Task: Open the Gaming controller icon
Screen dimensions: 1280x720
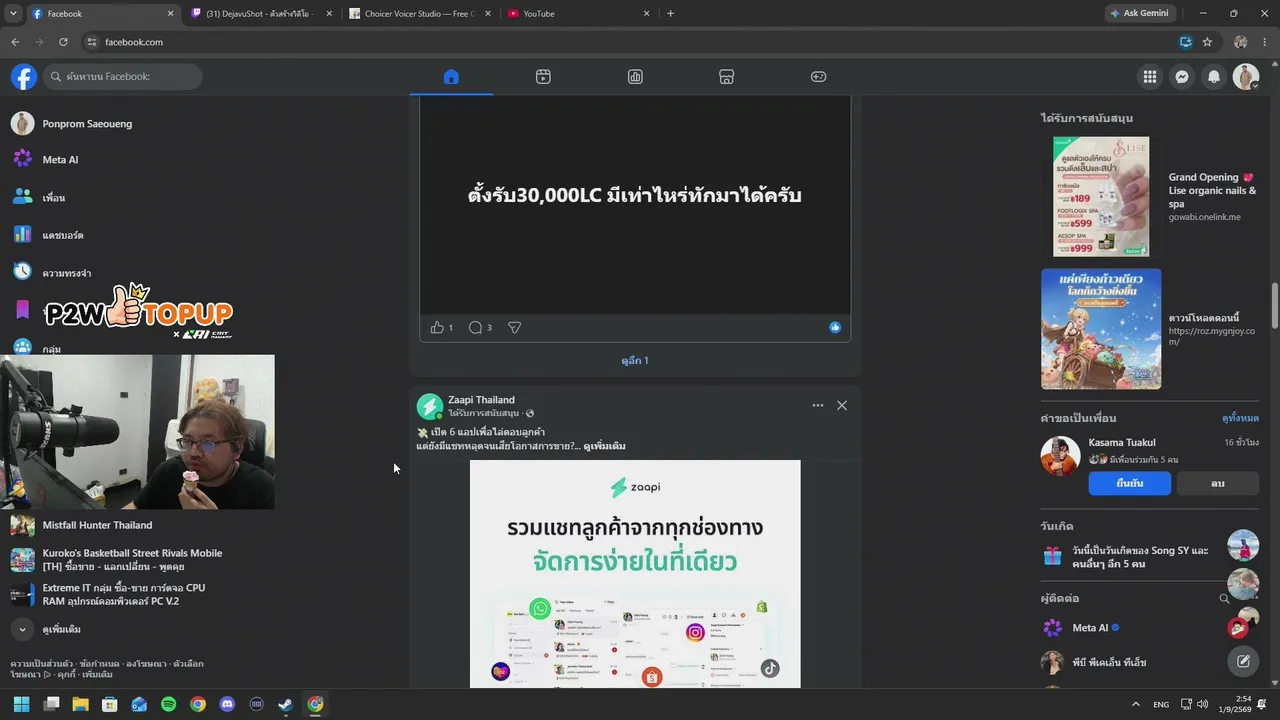Action: click(818, 77)
